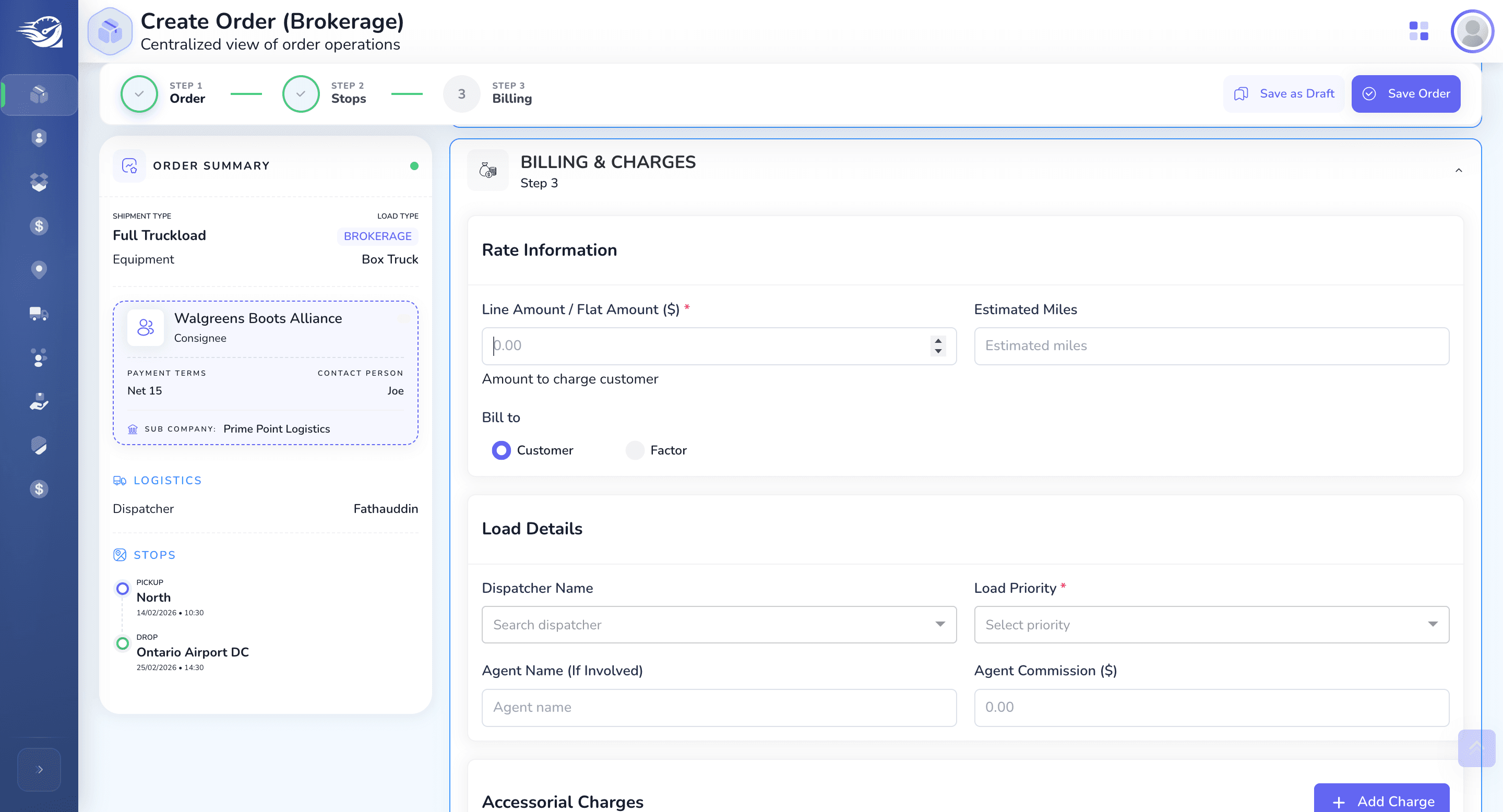Go to Step 1 Order

tap(163, 93)
